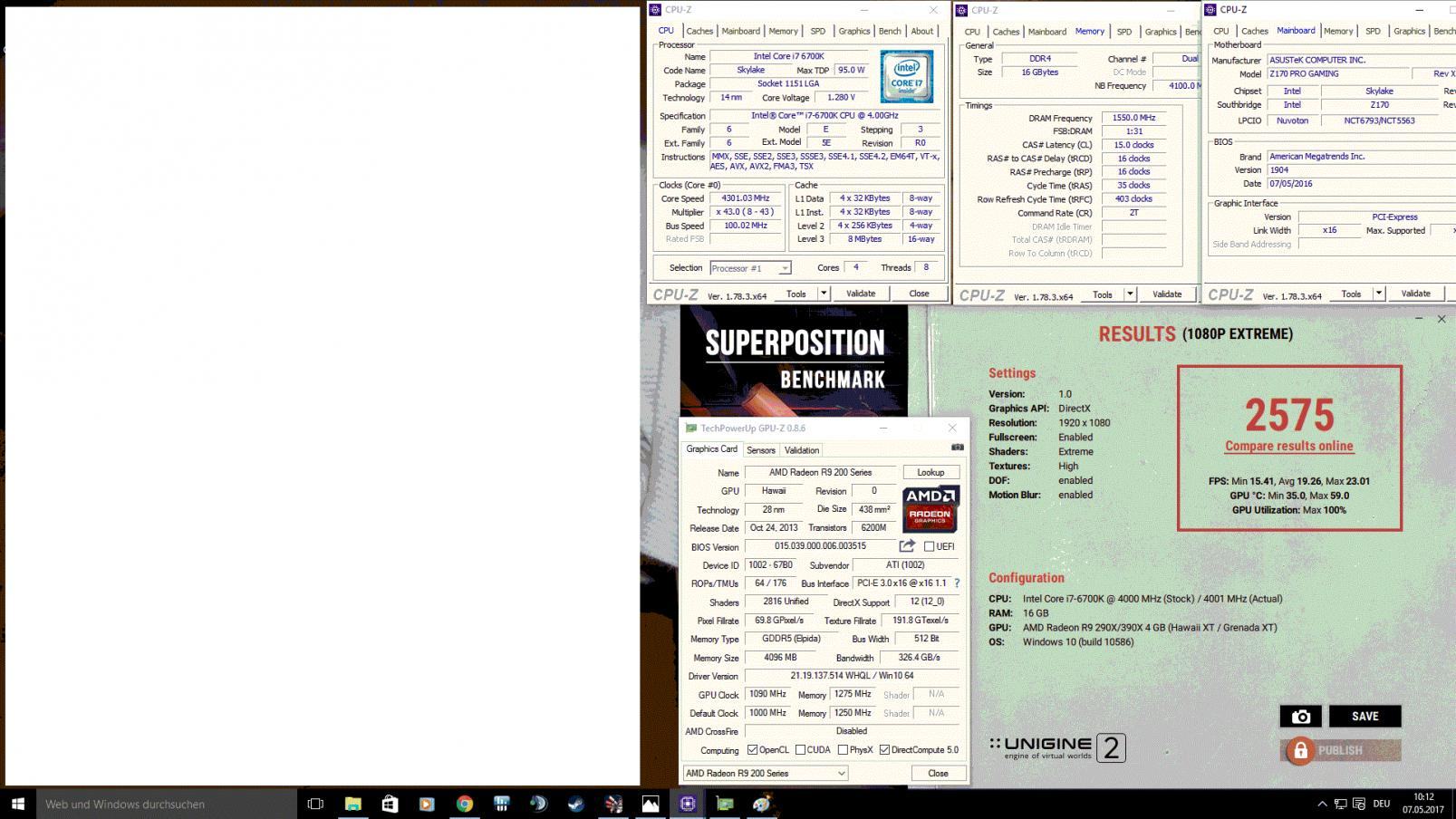Click the 2575 benchmark score
Screen dimensions: 1456x819
[1289, 415]
